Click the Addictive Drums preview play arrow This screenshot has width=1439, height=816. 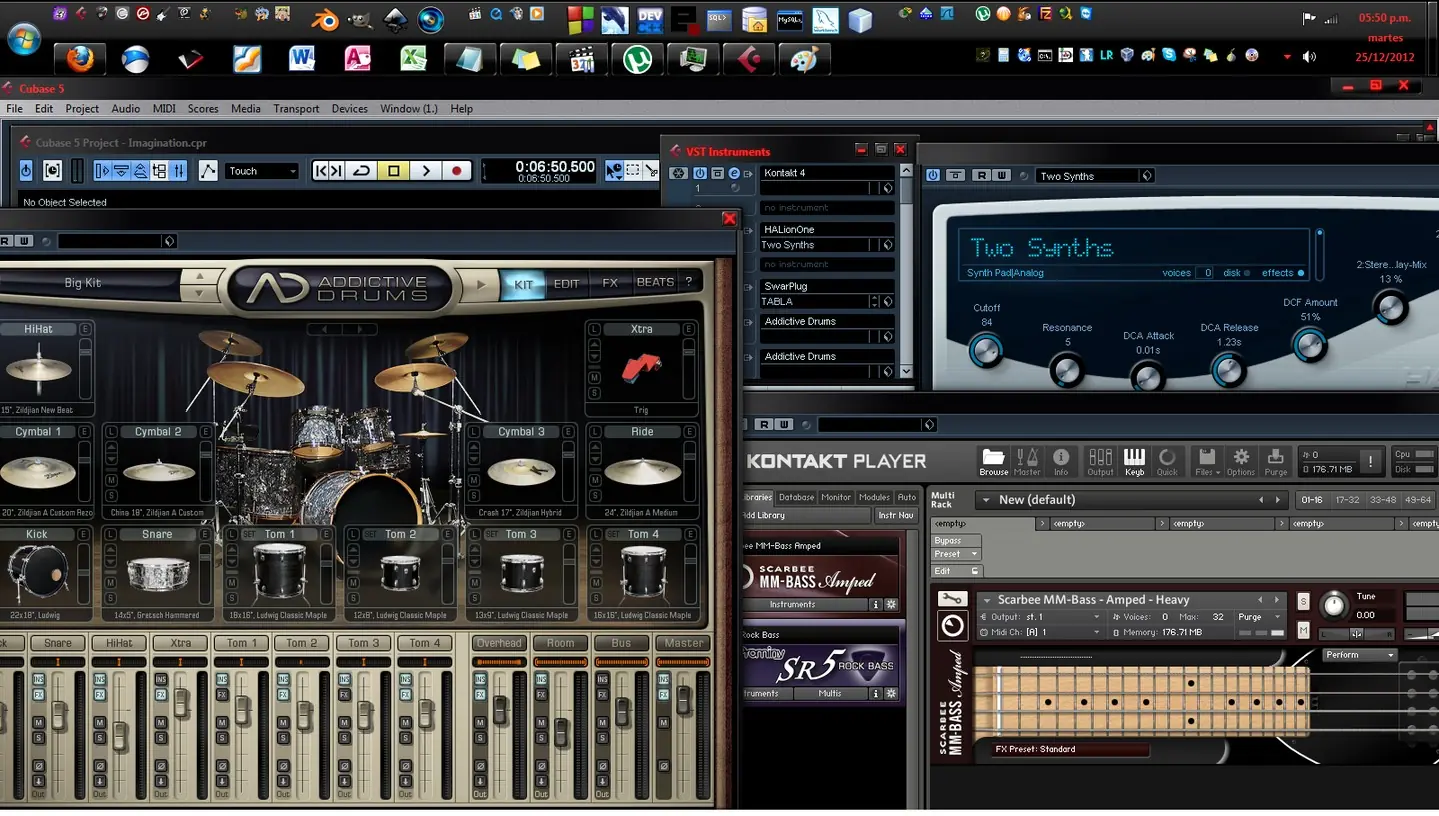point(481,284)
